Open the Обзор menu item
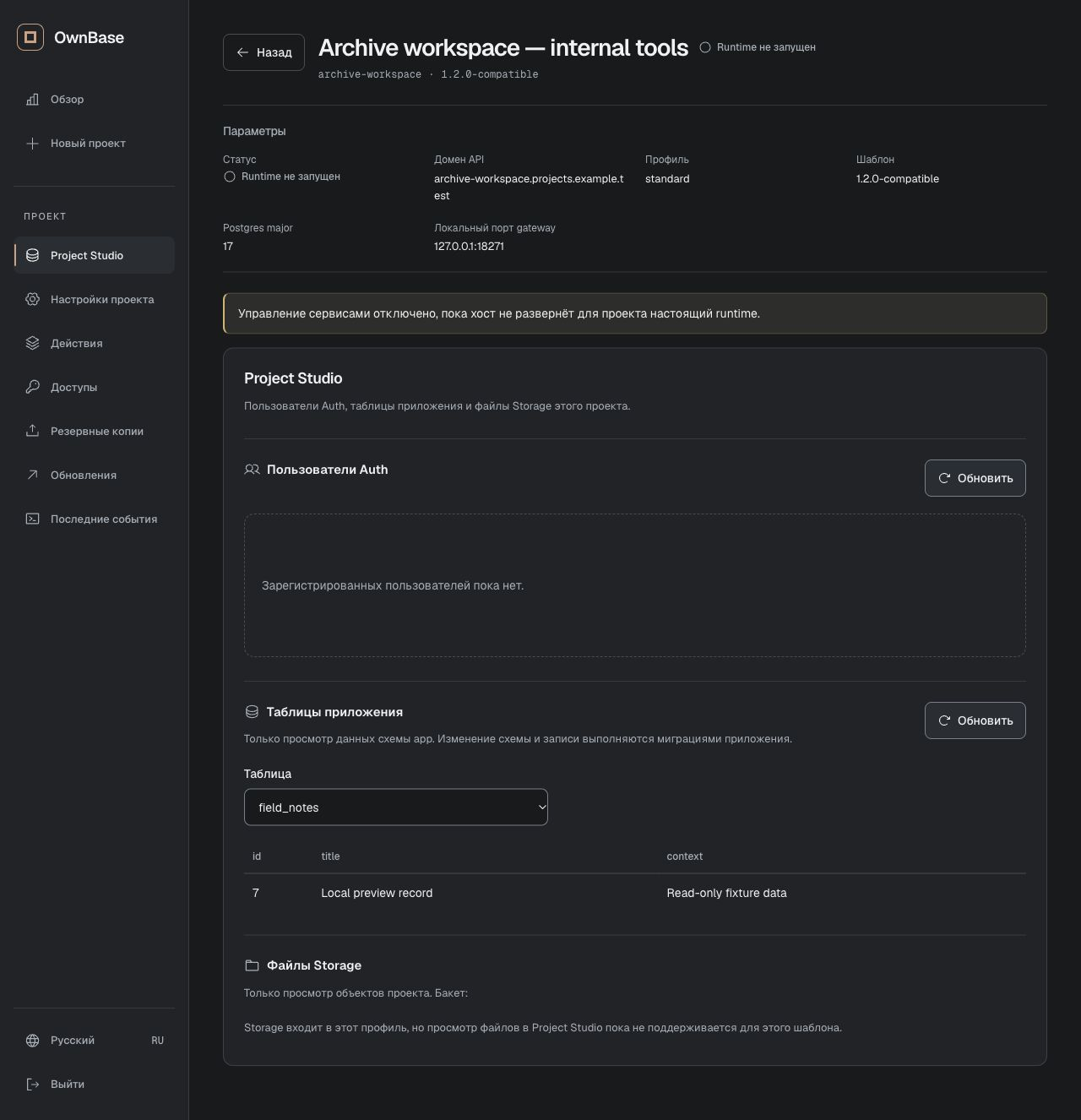This screenshot has height=1120, width=1081. tap(94, 100)
